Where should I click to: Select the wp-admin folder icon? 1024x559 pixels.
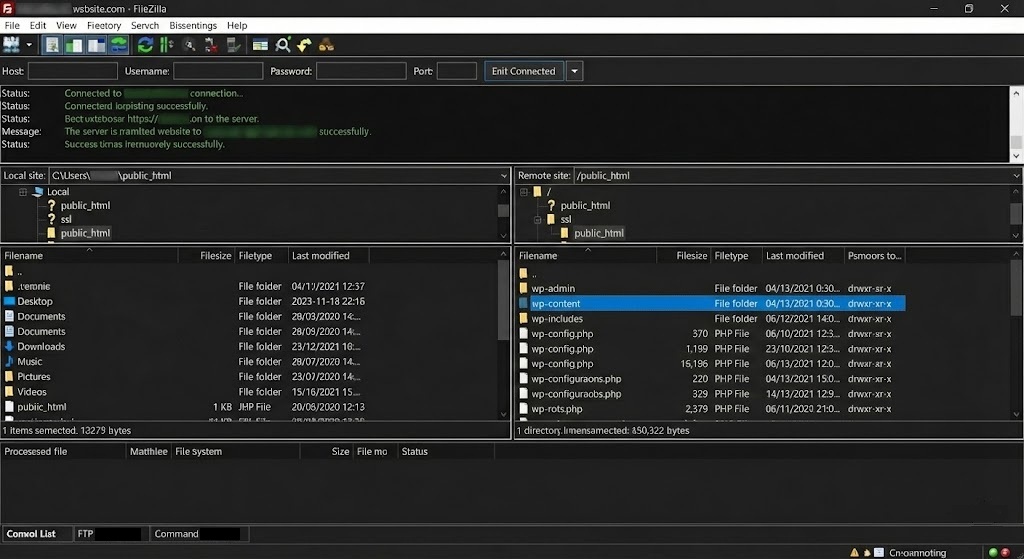(x=523, y=288)
